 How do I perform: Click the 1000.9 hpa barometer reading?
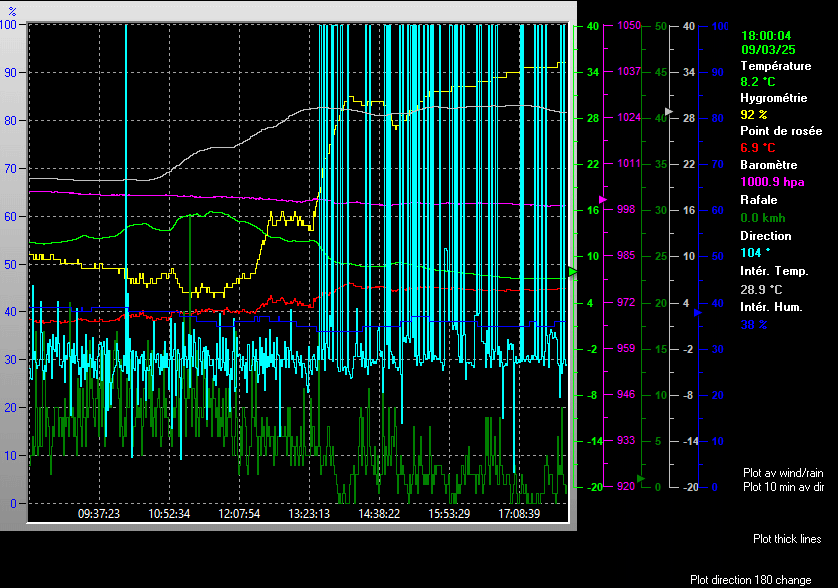(772, 182)
